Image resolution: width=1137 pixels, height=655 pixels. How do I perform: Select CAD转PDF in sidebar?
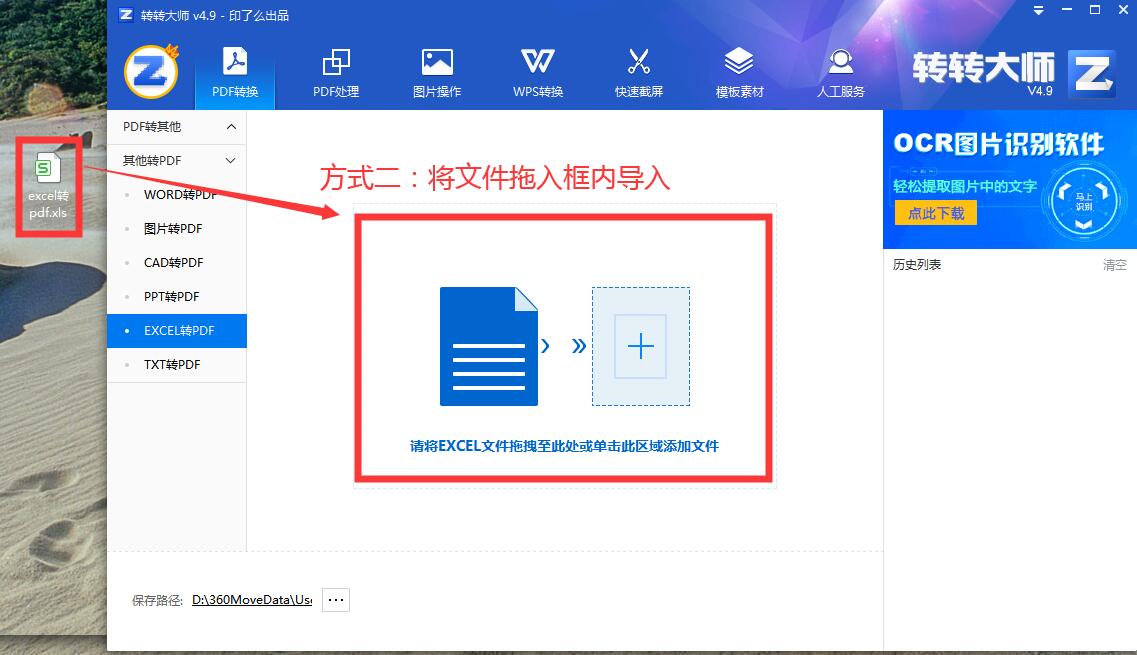[177, 263]
